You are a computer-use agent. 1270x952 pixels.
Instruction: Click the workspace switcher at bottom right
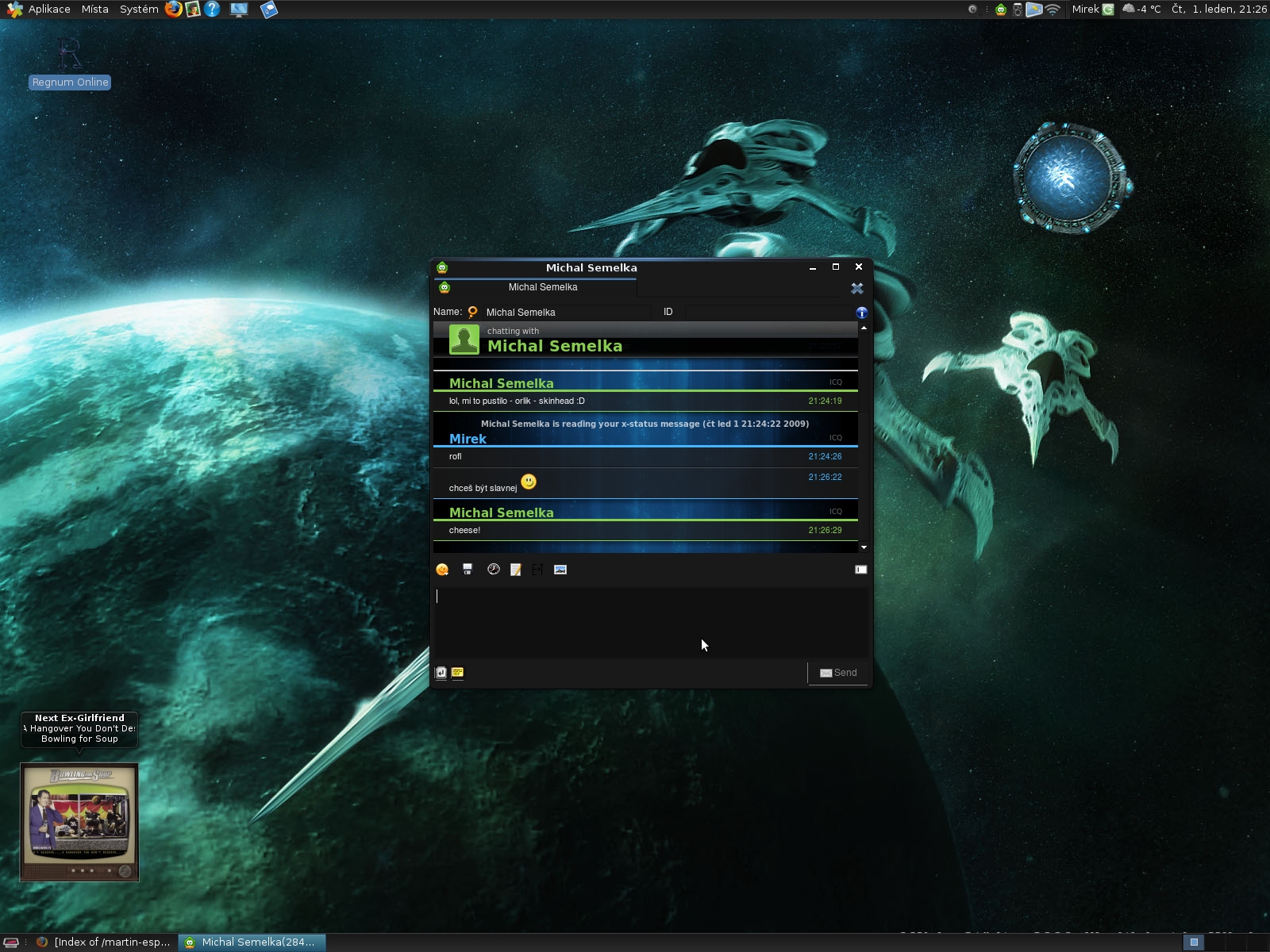pyautogui.click(x=1226, y=942)
